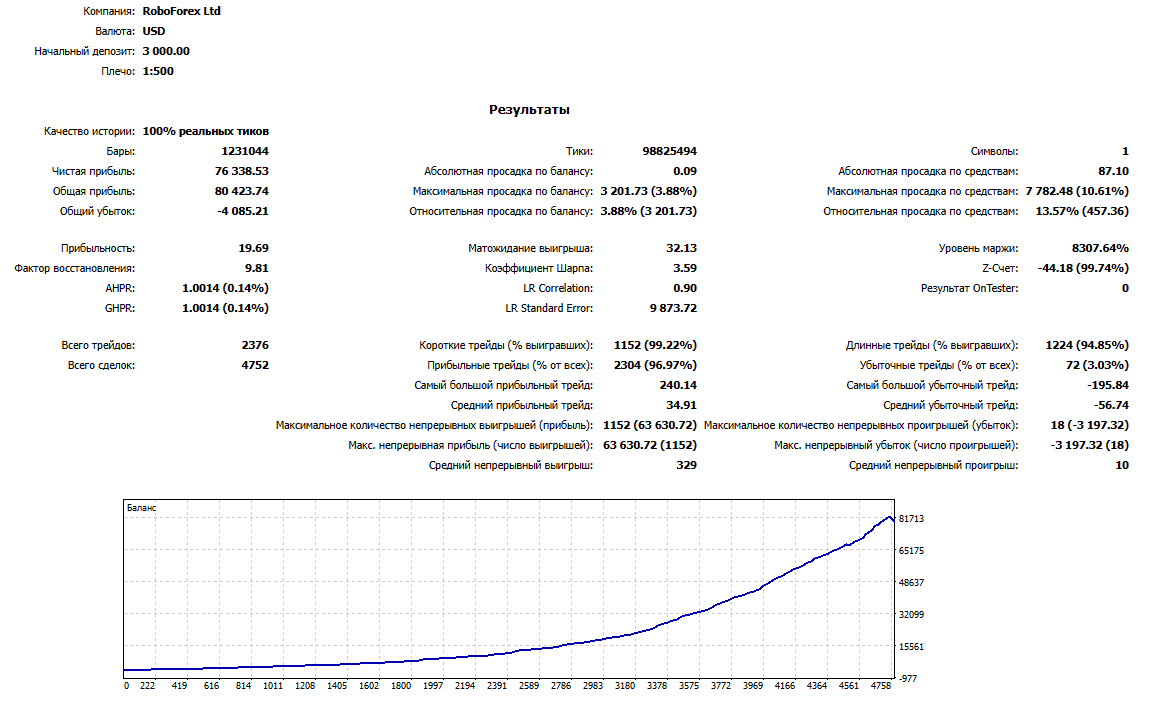This screenshot has width=1151, height=708.
Task: Click max consecutive losses value 18 (-3 197.32)
Action: (1089, 425)
